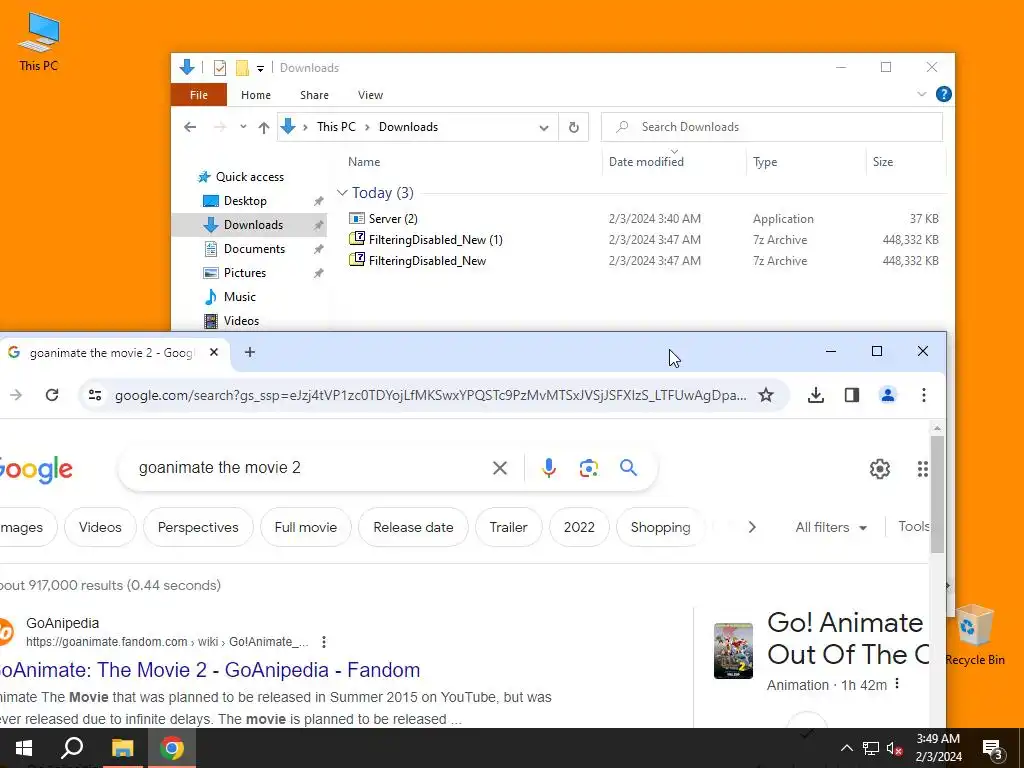The image size is (1024, 768).
Task: Click the Explorer Properties quick-access toolbar icon
Action: point(219,67)
